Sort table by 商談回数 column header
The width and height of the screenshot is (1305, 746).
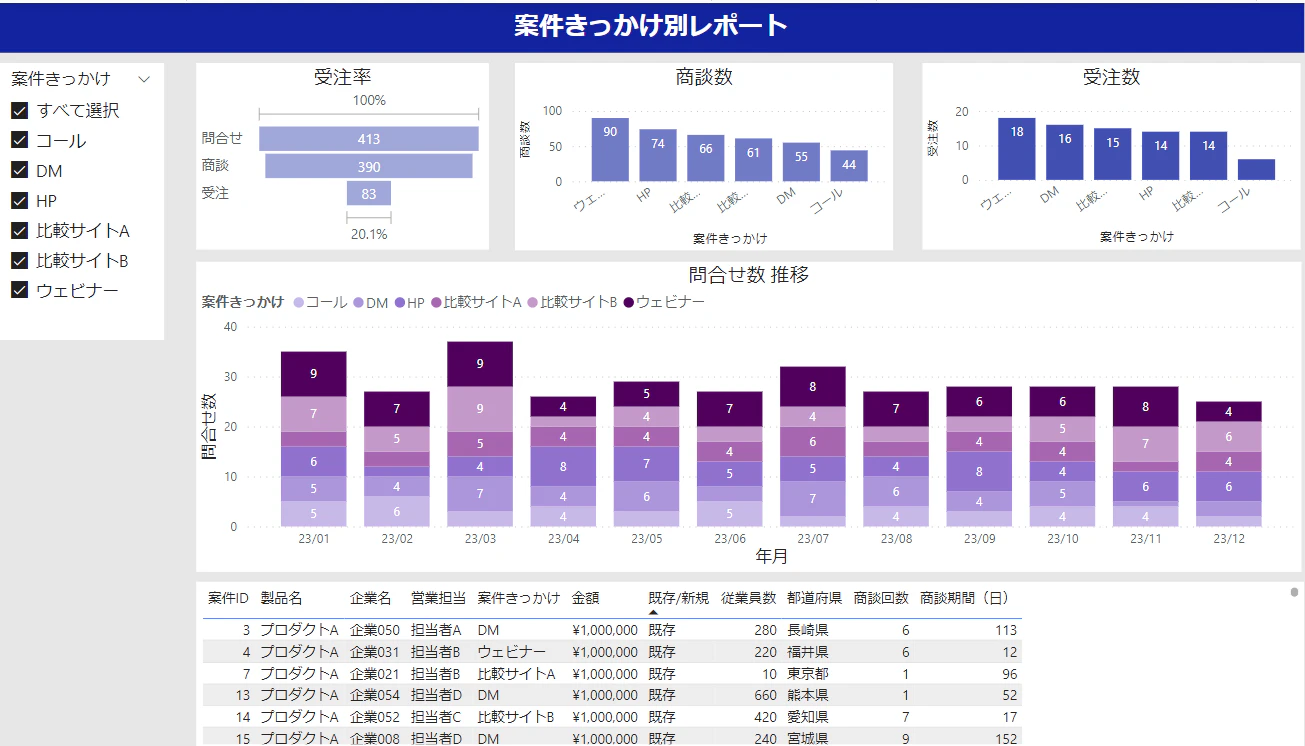881,598
